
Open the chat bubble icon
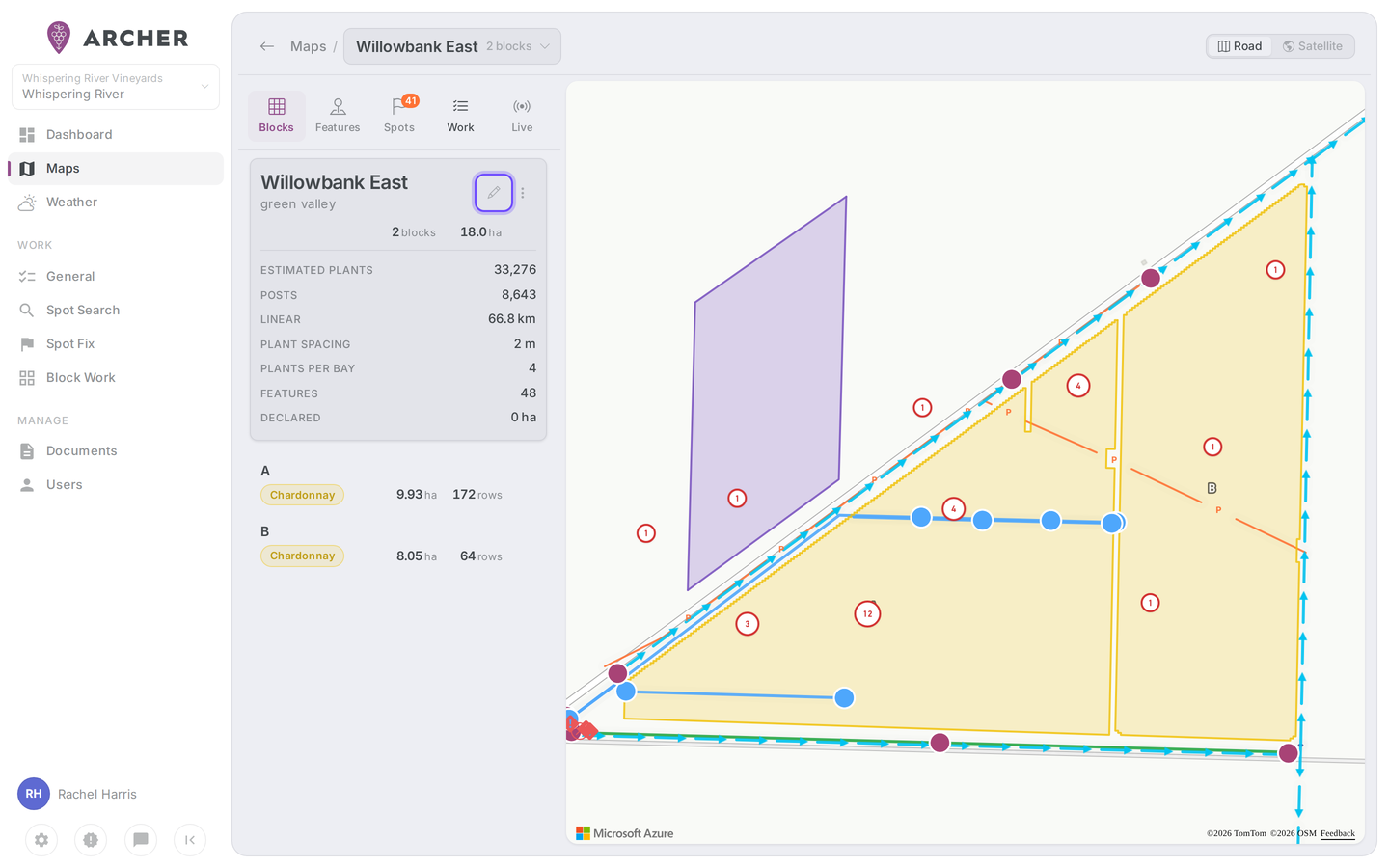click(141, 840)
